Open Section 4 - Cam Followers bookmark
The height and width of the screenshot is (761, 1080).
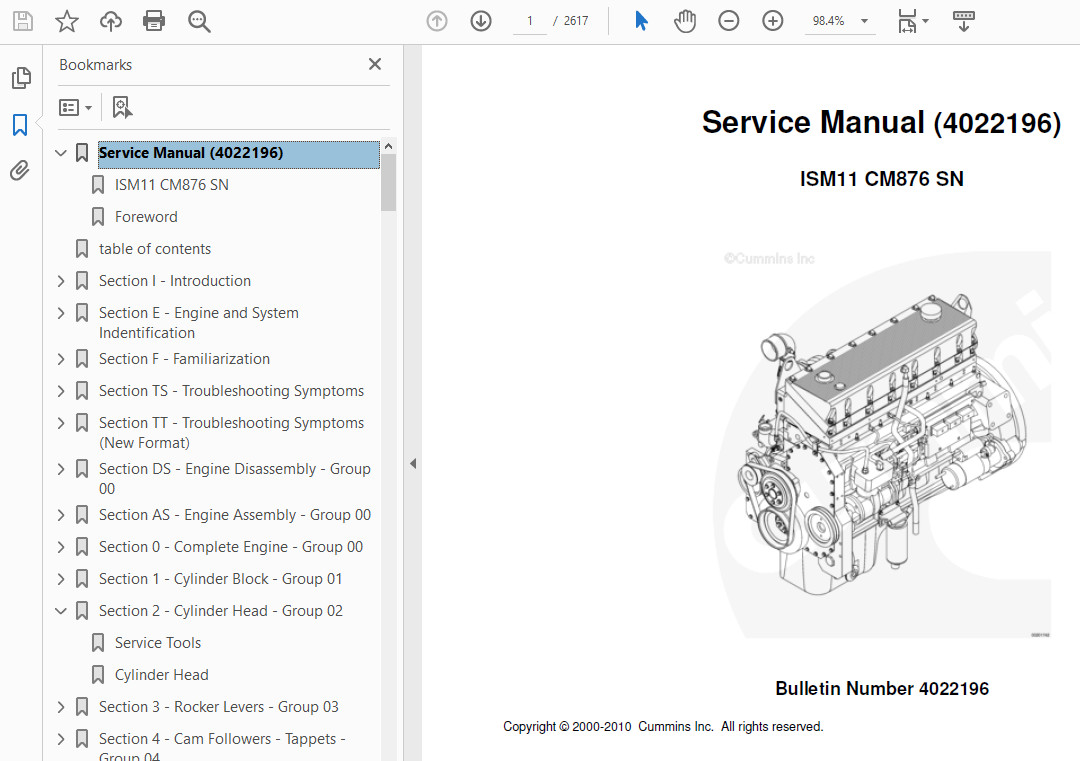pyautogui.click(x=222, y=746)
